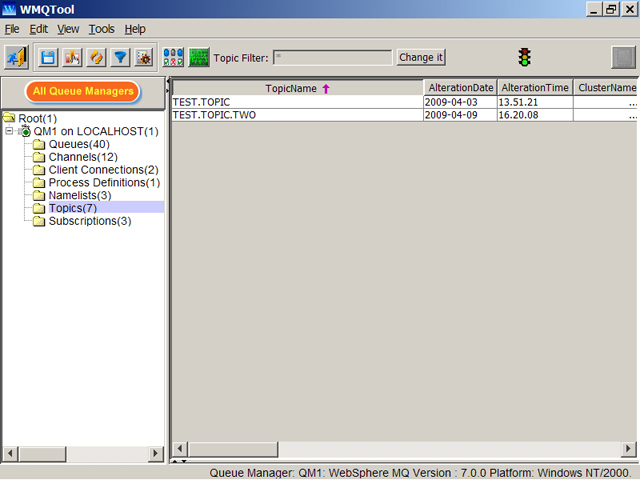Screen dimensions: 640x480
Task: Click the table pane scroll left arrow
Action: pos(180,449)
